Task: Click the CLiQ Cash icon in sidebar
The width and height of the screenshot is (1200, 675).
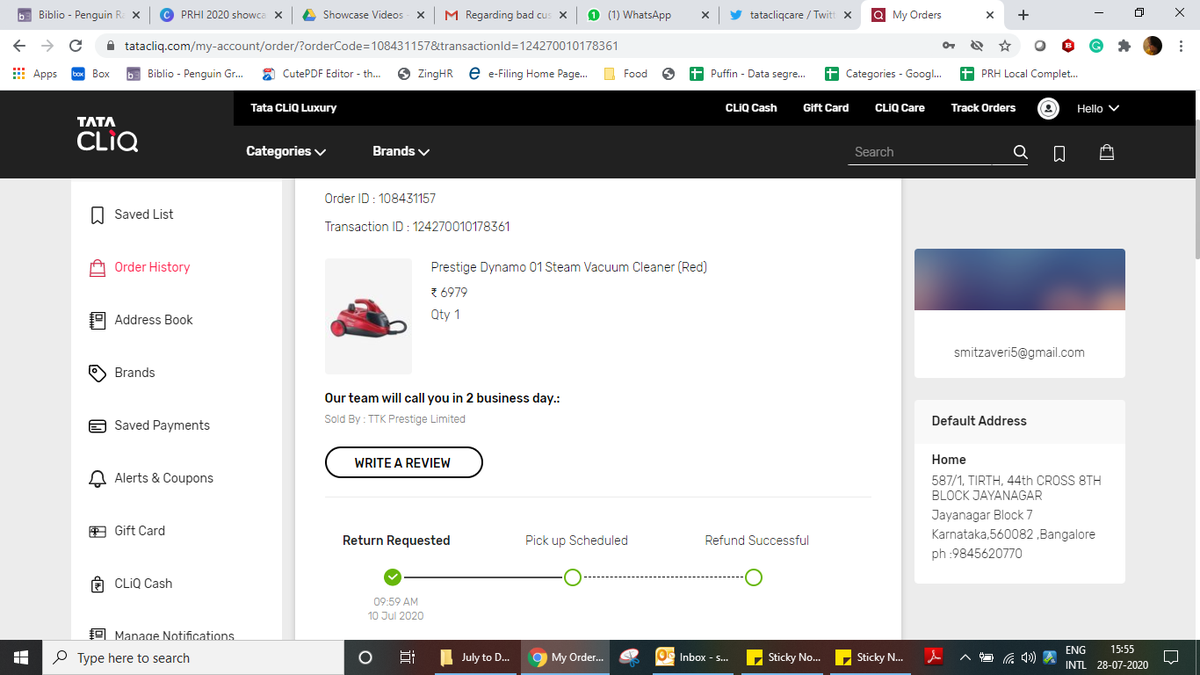Action: tap(98, 584)
